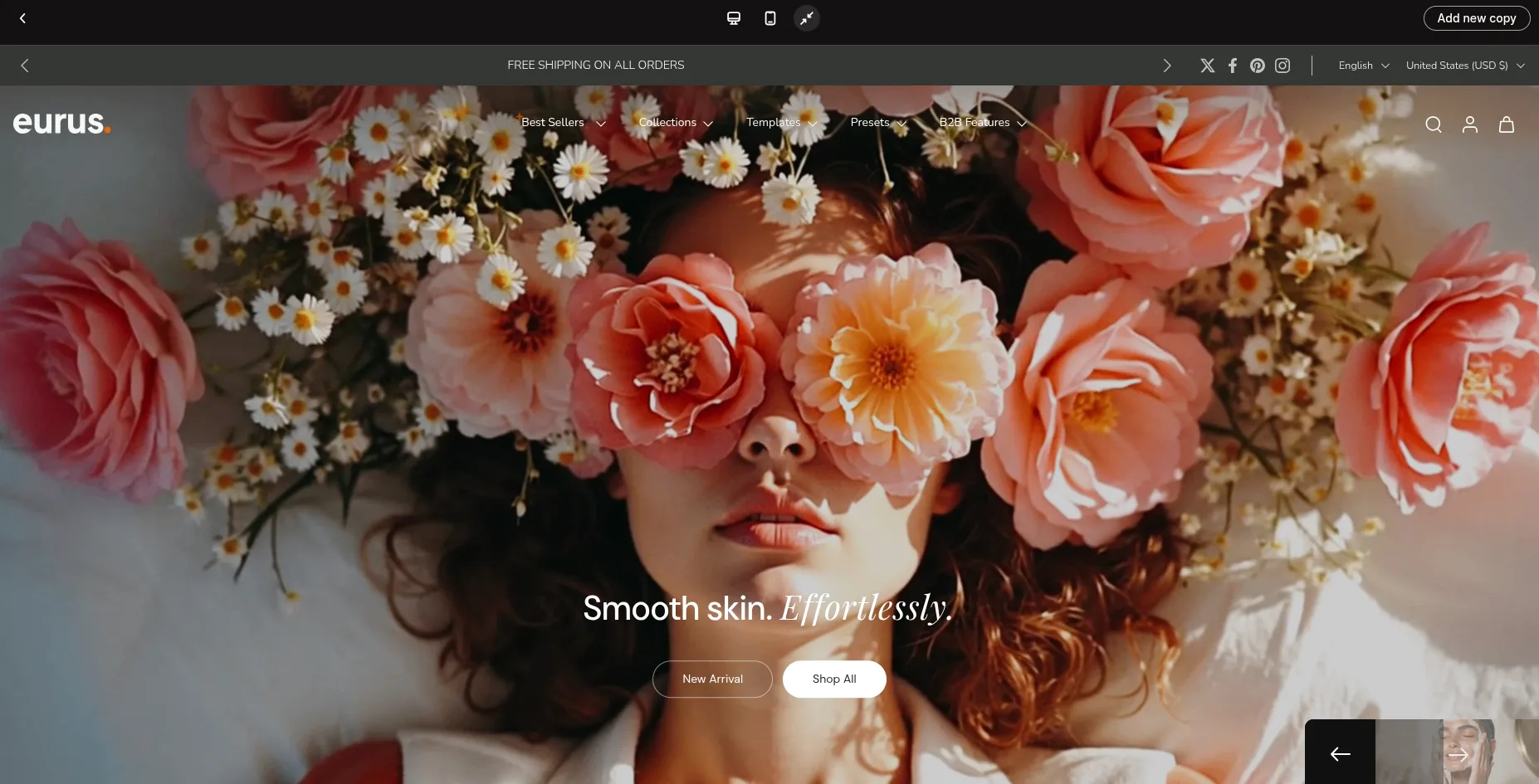Exit fullscreen preview with the collapse icon
Viewport: 1539px width, 784px height.
pos(807,18)
